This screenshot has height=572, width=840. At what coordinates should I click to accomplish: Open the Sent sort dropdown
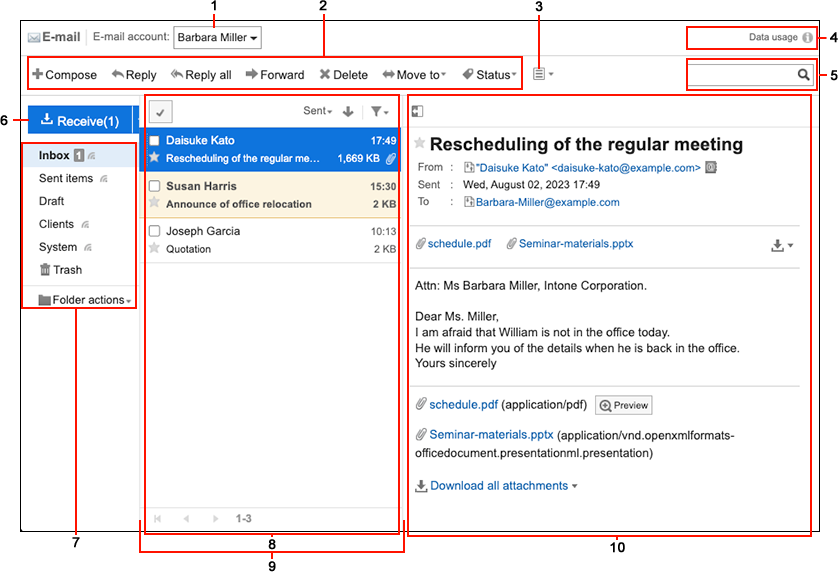pos(318,111)
